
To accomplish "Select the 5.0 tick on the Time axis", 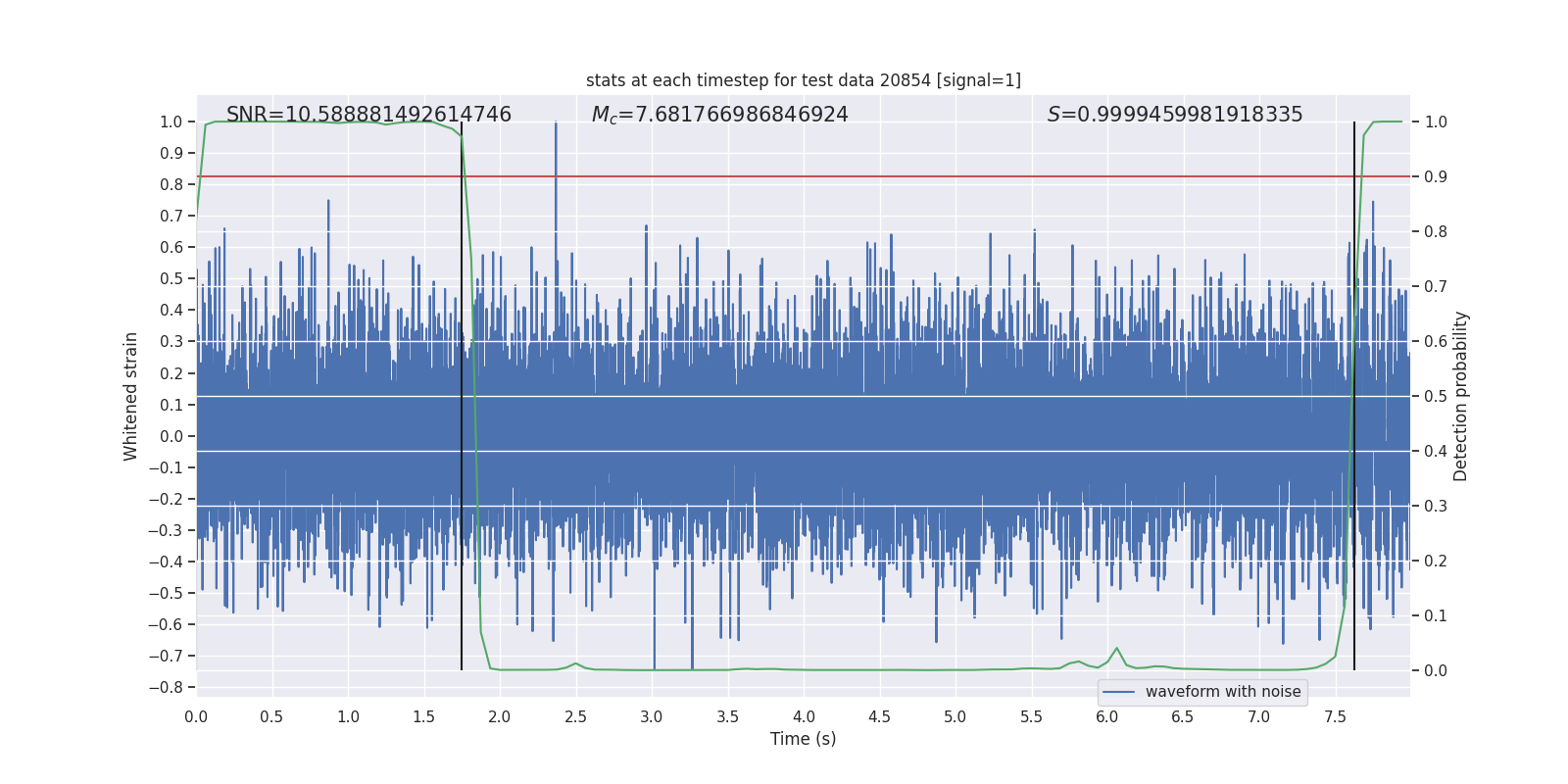I will [x=955, y=716].
